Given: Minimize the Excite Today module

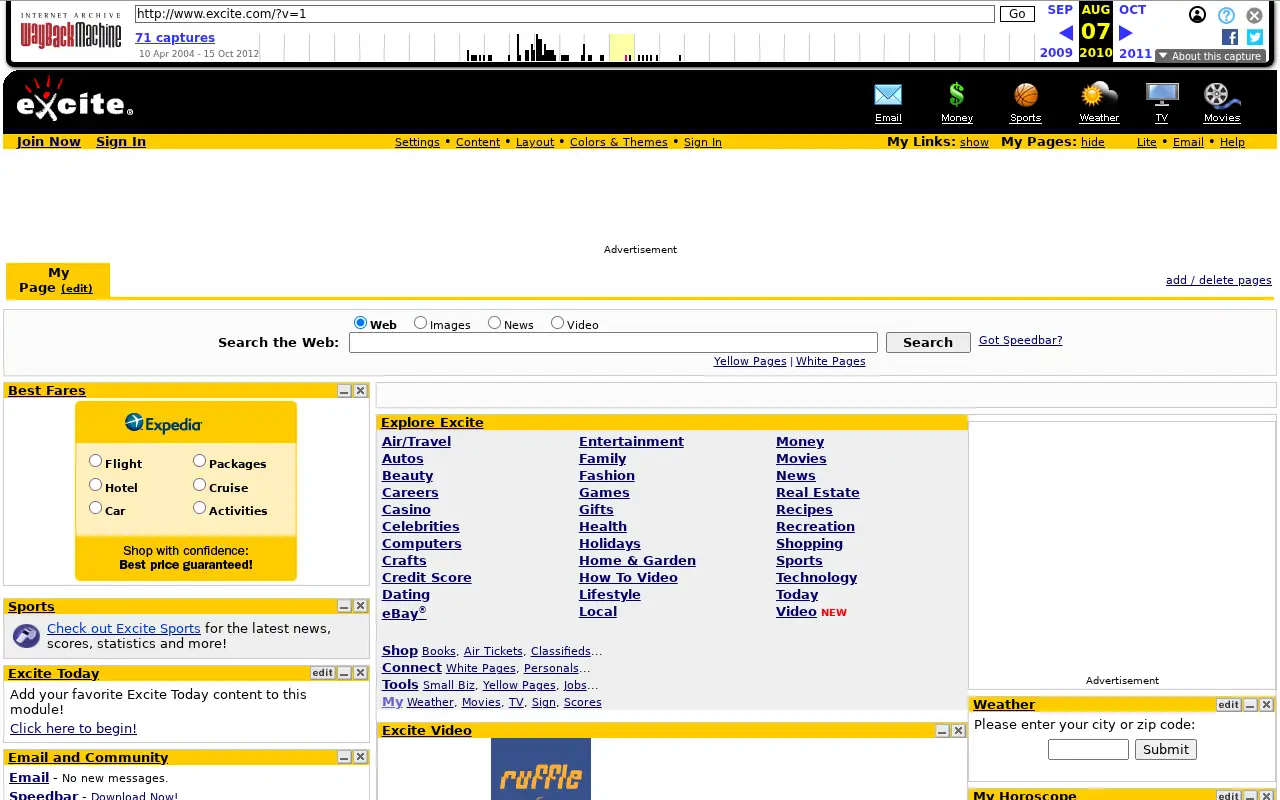Looking at the screenshot, I should click(x=344, y=674).
